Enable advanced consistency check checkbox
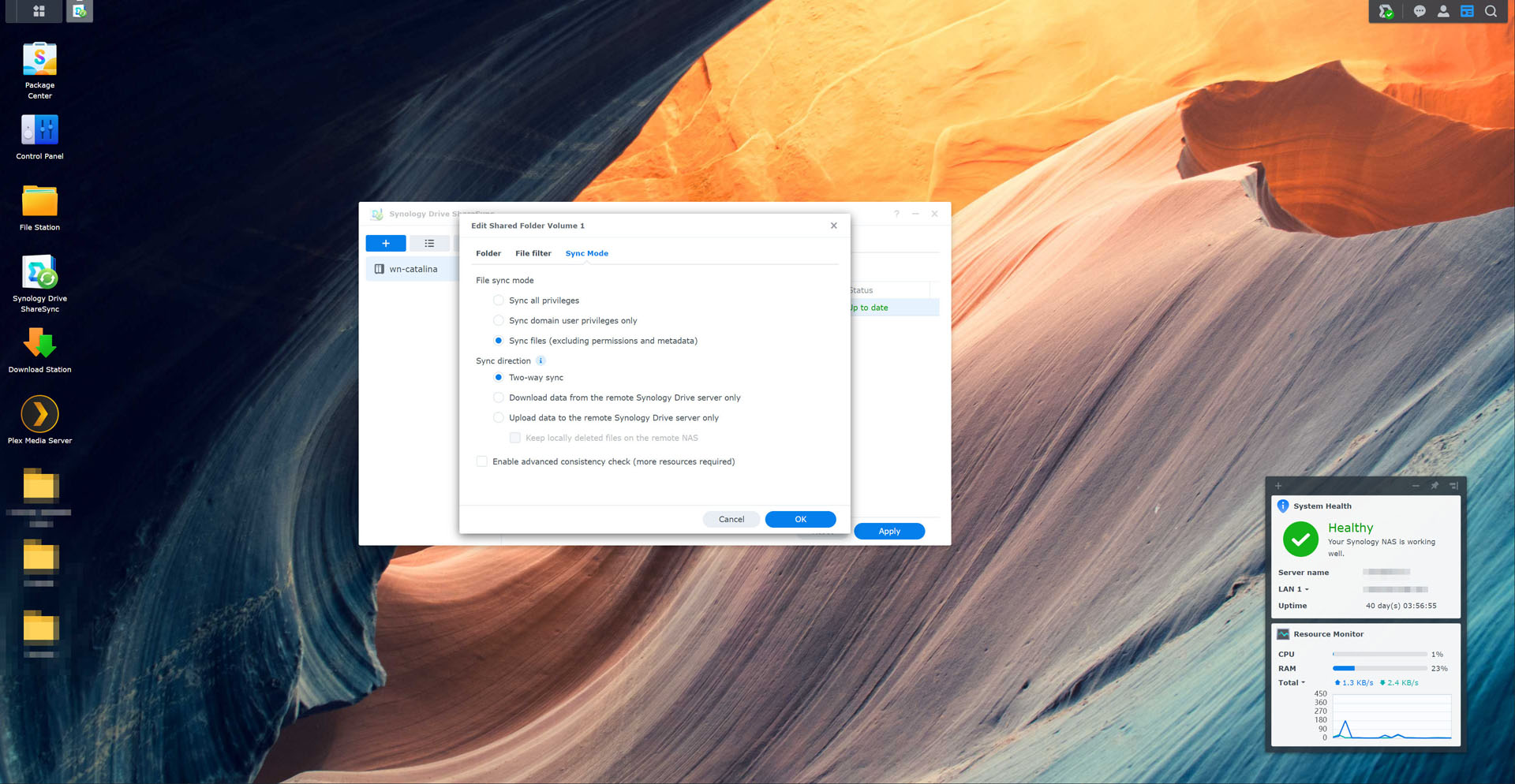Viewport: 1515px width, 784px height. coord(481,461)
